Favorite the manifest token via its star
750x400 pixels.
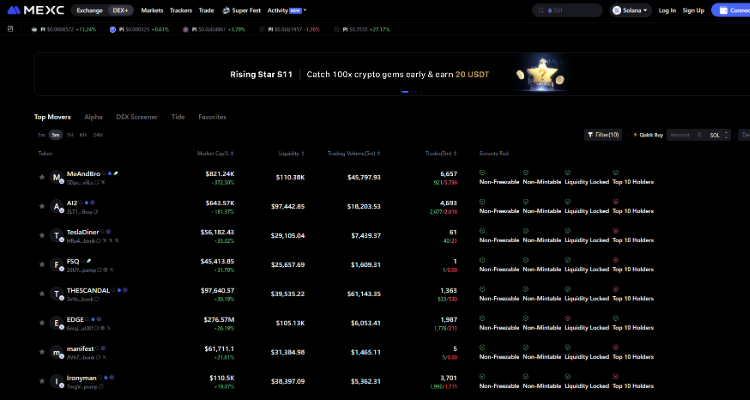(x=42, y=352)
